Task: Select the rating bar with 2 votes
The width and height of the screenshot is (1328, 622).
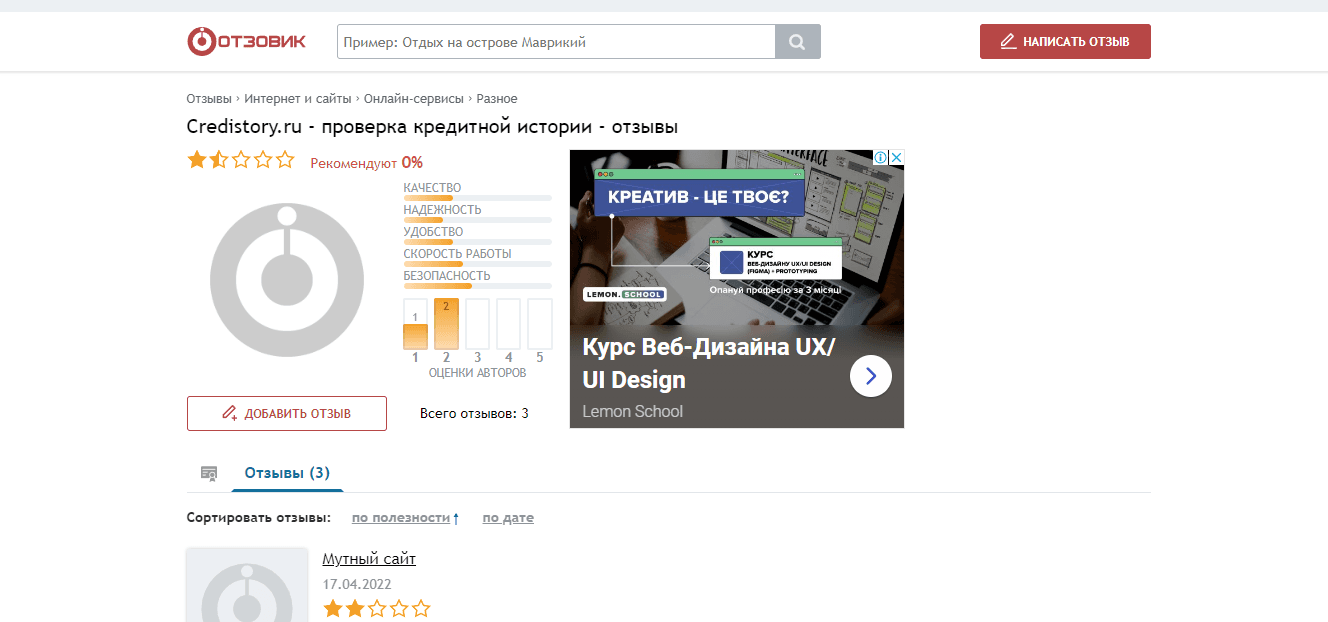Action: click(x=446, y=324)
